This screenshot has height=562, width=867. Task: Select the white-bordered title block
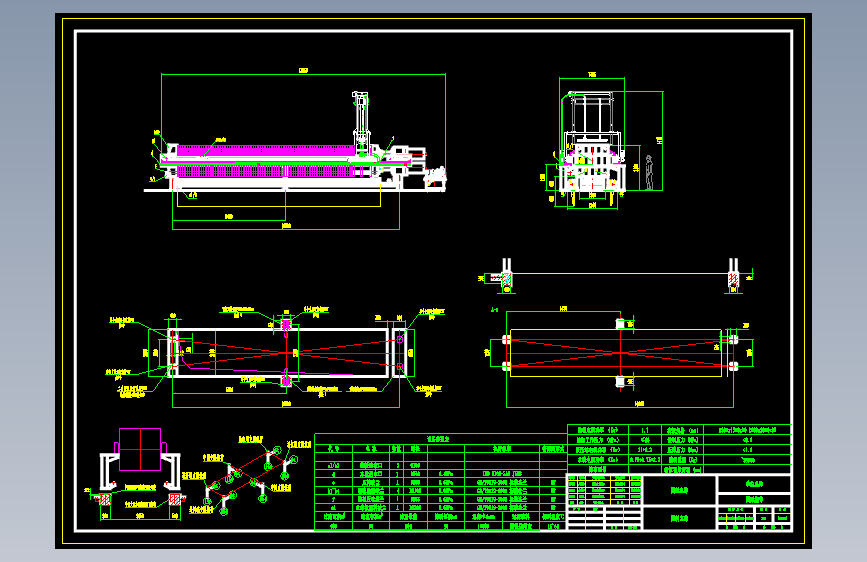point(679,502)
